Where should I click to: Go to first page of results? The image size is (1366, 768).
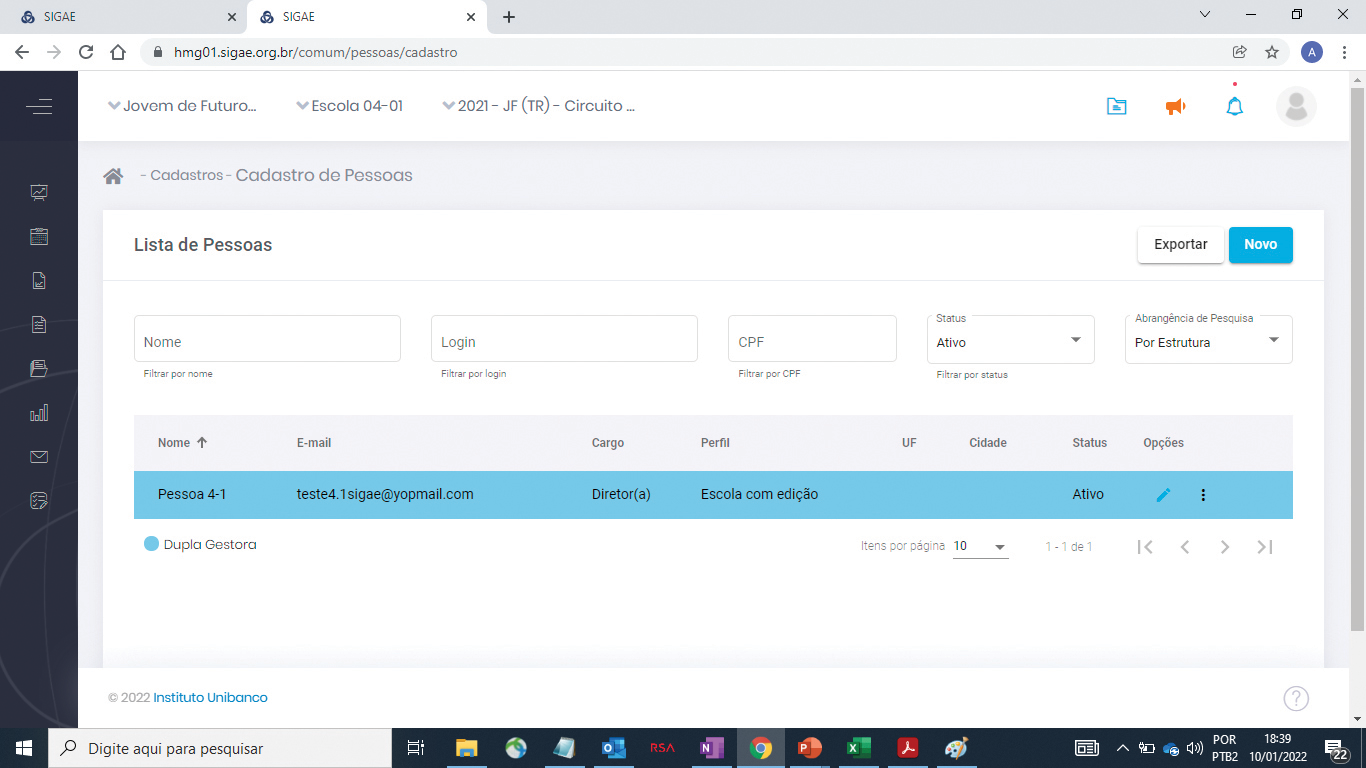pos(1146,547)
